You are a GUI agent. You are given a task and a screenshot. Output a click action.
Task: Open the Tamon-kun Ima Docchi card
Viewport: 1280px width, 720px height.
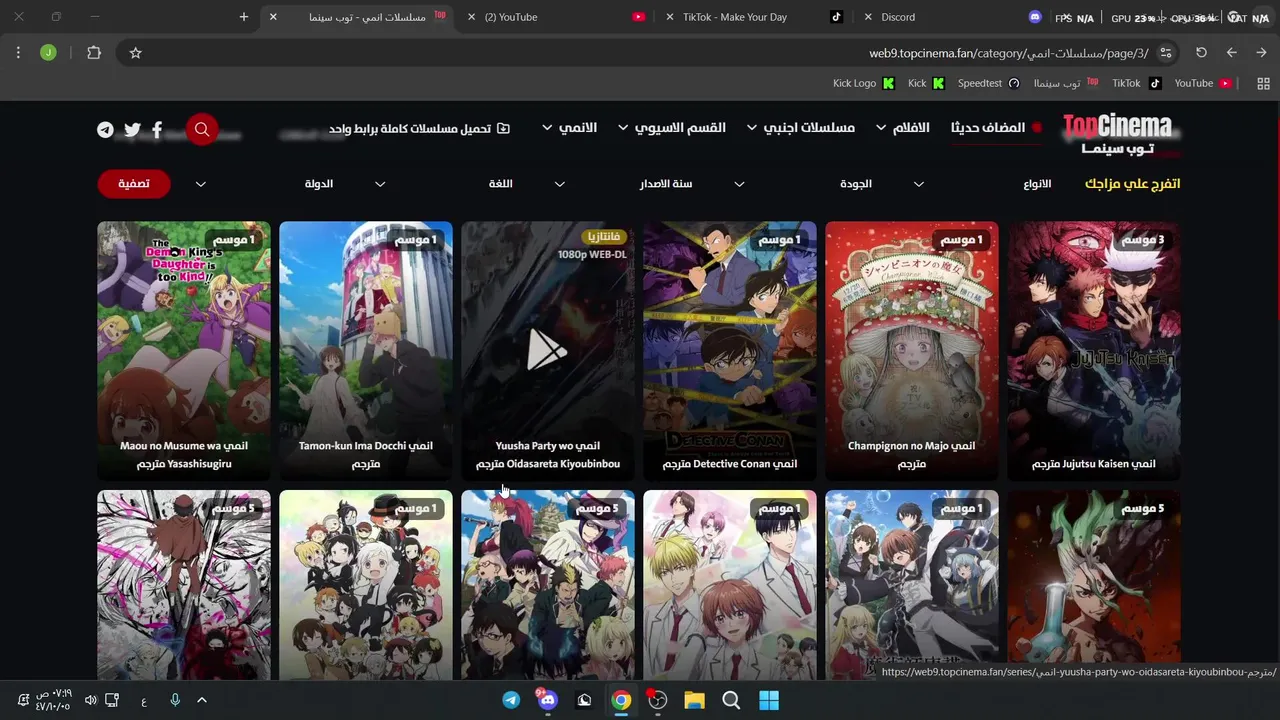[366, 350]
